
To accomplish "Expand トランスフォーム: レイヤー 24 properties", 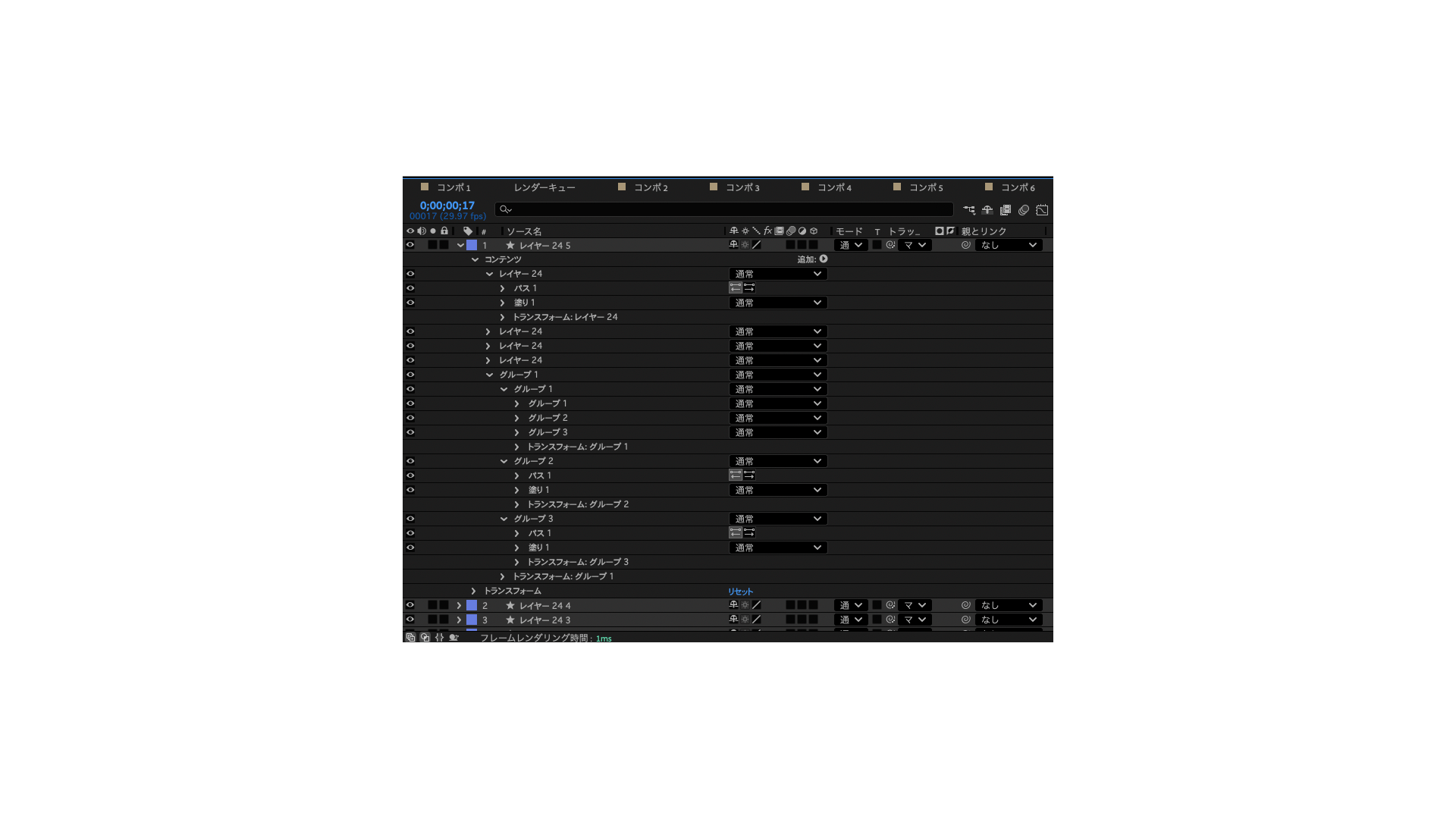I will point(502,317).
